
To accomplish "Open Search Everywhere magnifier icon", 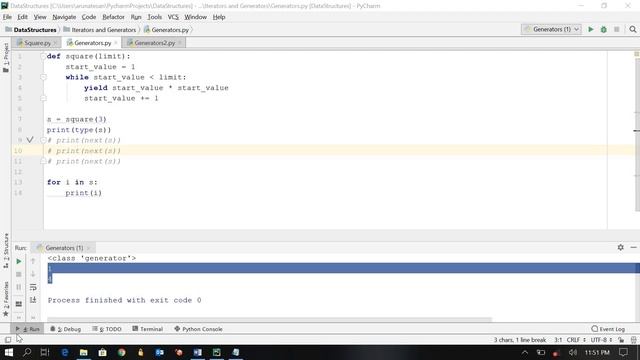I will pos(633,29).
